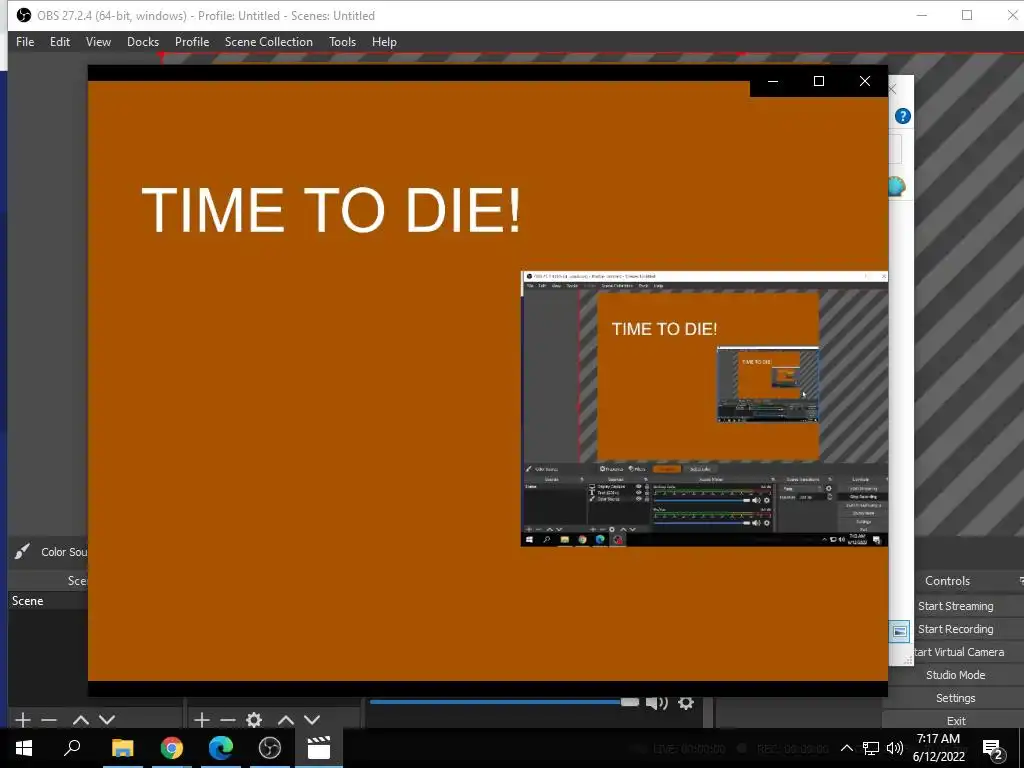1024x768 pixels.
Task: Open the system volume tray icon
Action: click(895, 748)
